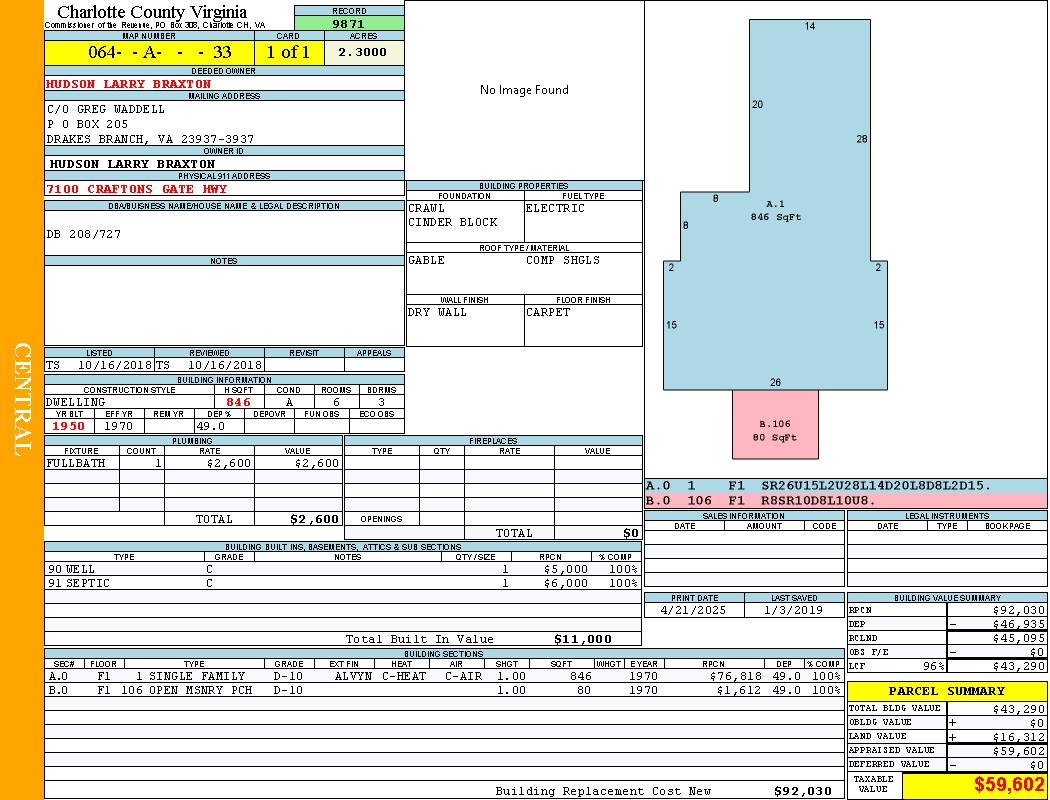Click the yellow PARCEL SUMMARY header
Viewport: 1050px width, 800px height.
(x=946, y=691)
